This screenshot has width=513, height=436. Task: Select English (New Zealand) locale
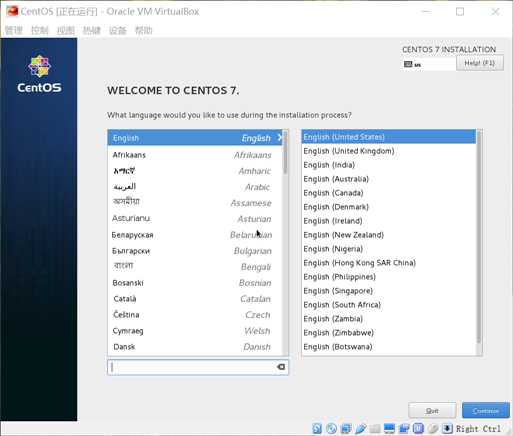[x=389, y=235]
